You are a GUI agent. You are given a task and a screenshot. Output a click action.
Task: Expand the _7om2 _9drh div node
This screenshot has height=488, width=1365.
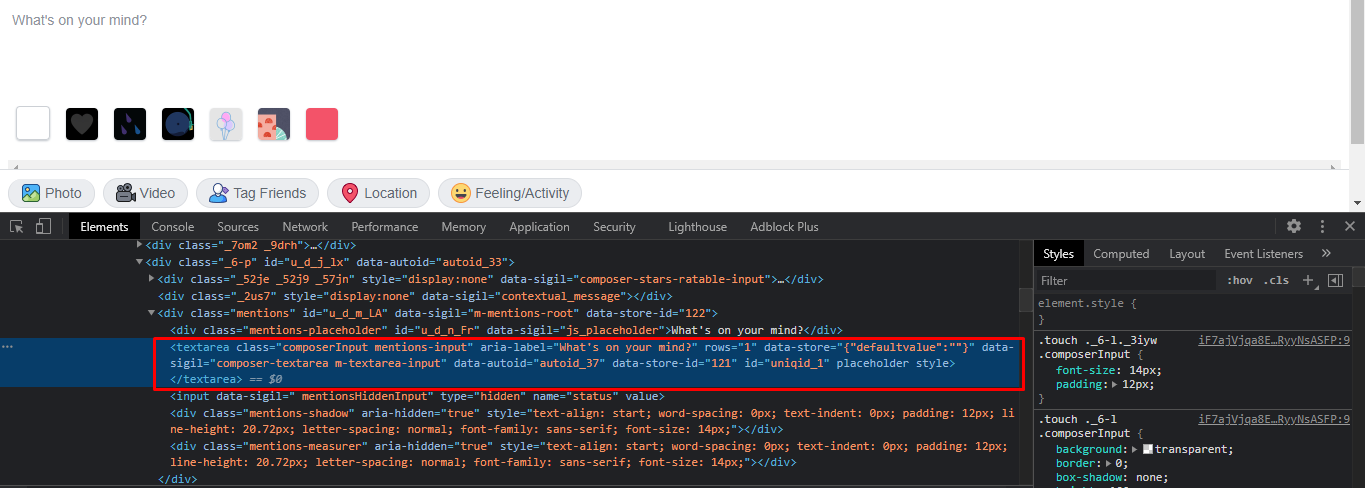(140, 245)
